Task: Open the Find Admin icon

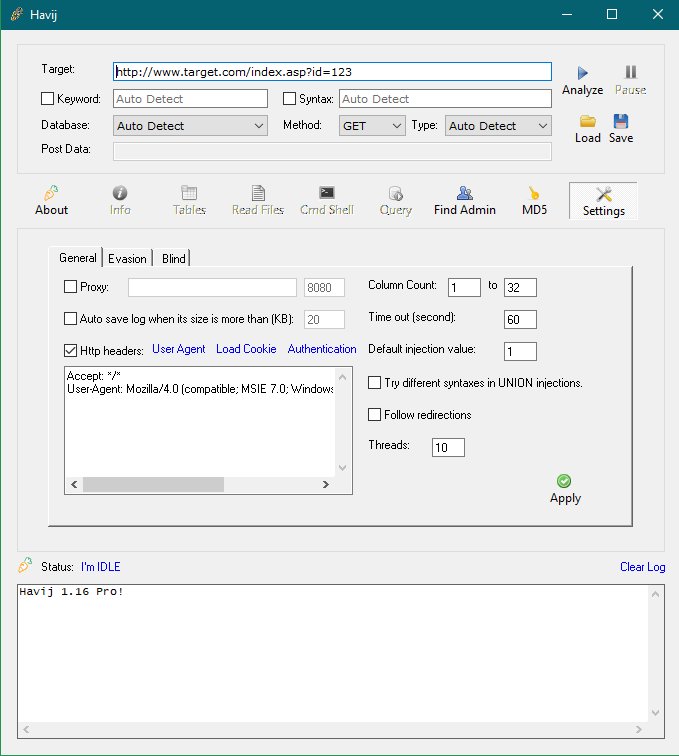Action: (x=464, y=193)
